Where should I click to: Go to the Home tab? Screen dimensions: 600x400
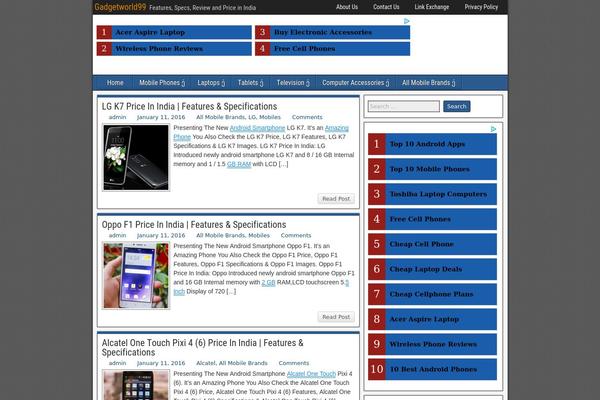click(115, 83)
